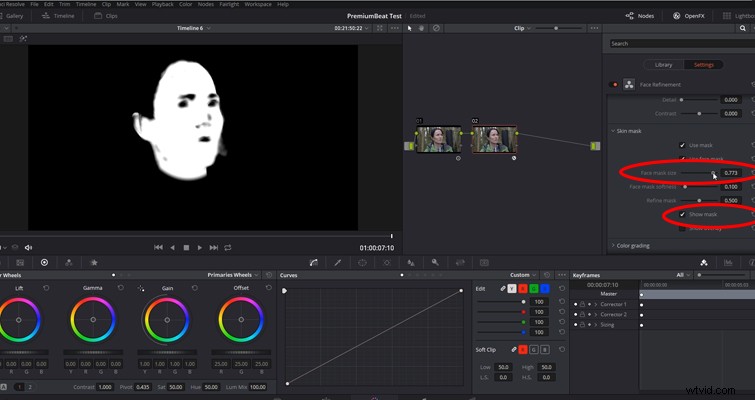Toggle Face Refinement effect enable switch
The image size is (755, 400).
coord(613,85)
